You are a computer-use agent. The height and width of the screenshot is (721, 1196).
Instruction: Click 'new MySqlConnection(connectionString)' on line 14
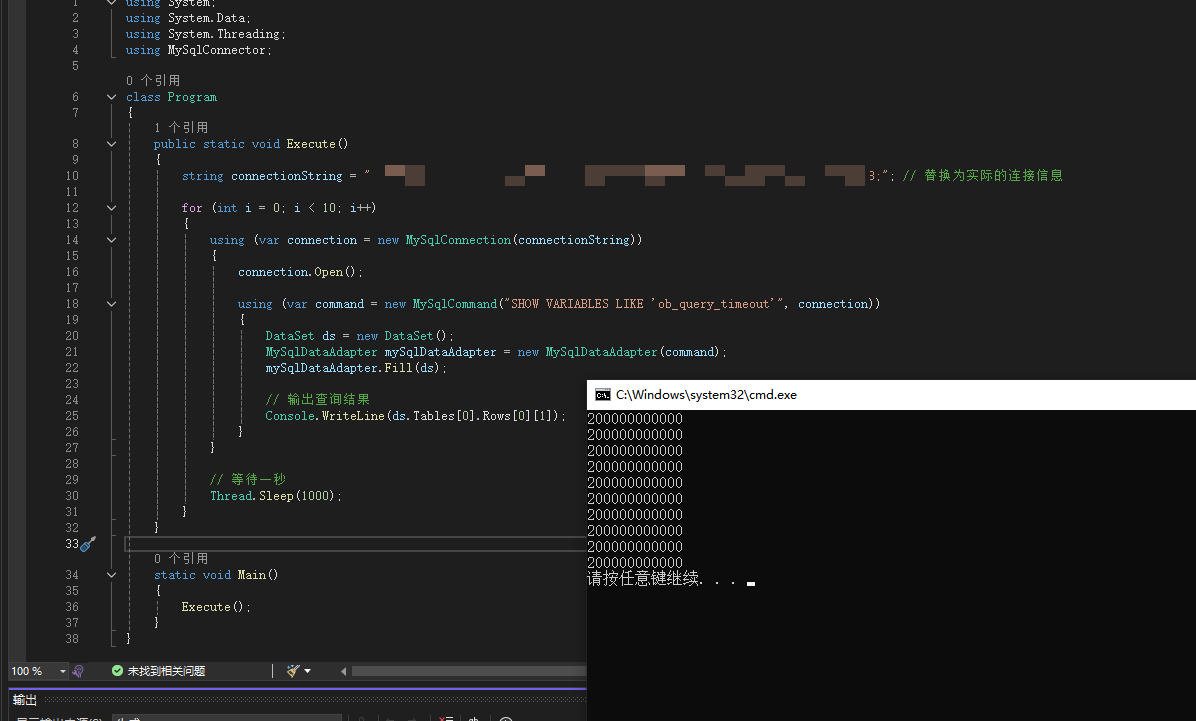[507, 240]
